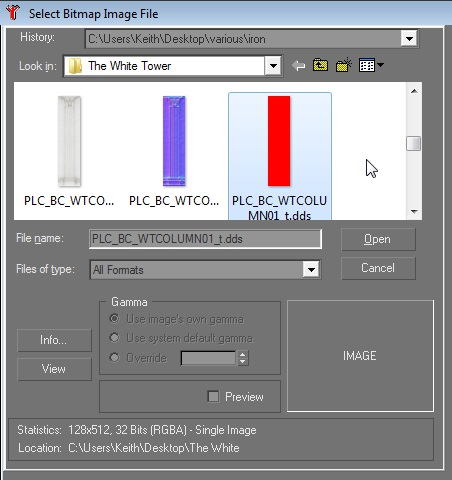Expand the History path dropdown
Viewport: 452px width, 480px height.
tap(409, 39)
